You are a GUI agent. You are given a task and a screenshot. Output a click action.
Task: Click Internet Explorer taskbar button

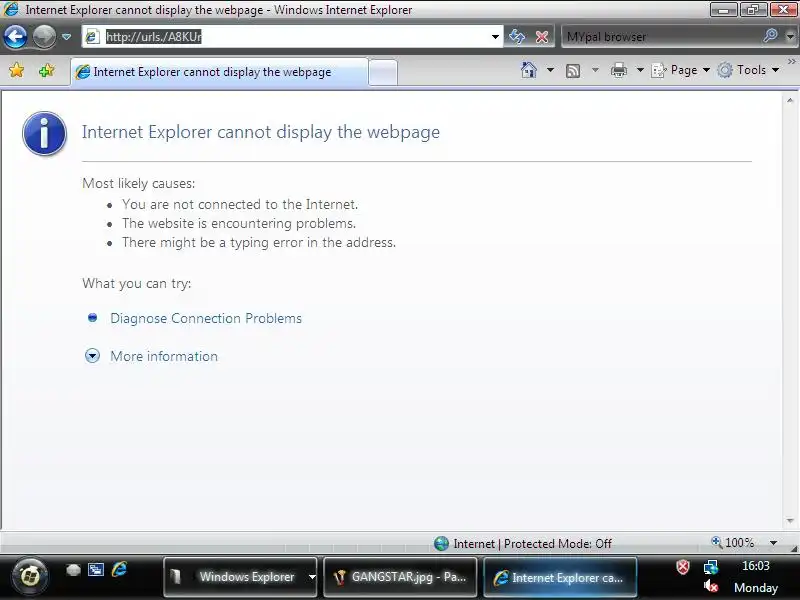[560, 577]
